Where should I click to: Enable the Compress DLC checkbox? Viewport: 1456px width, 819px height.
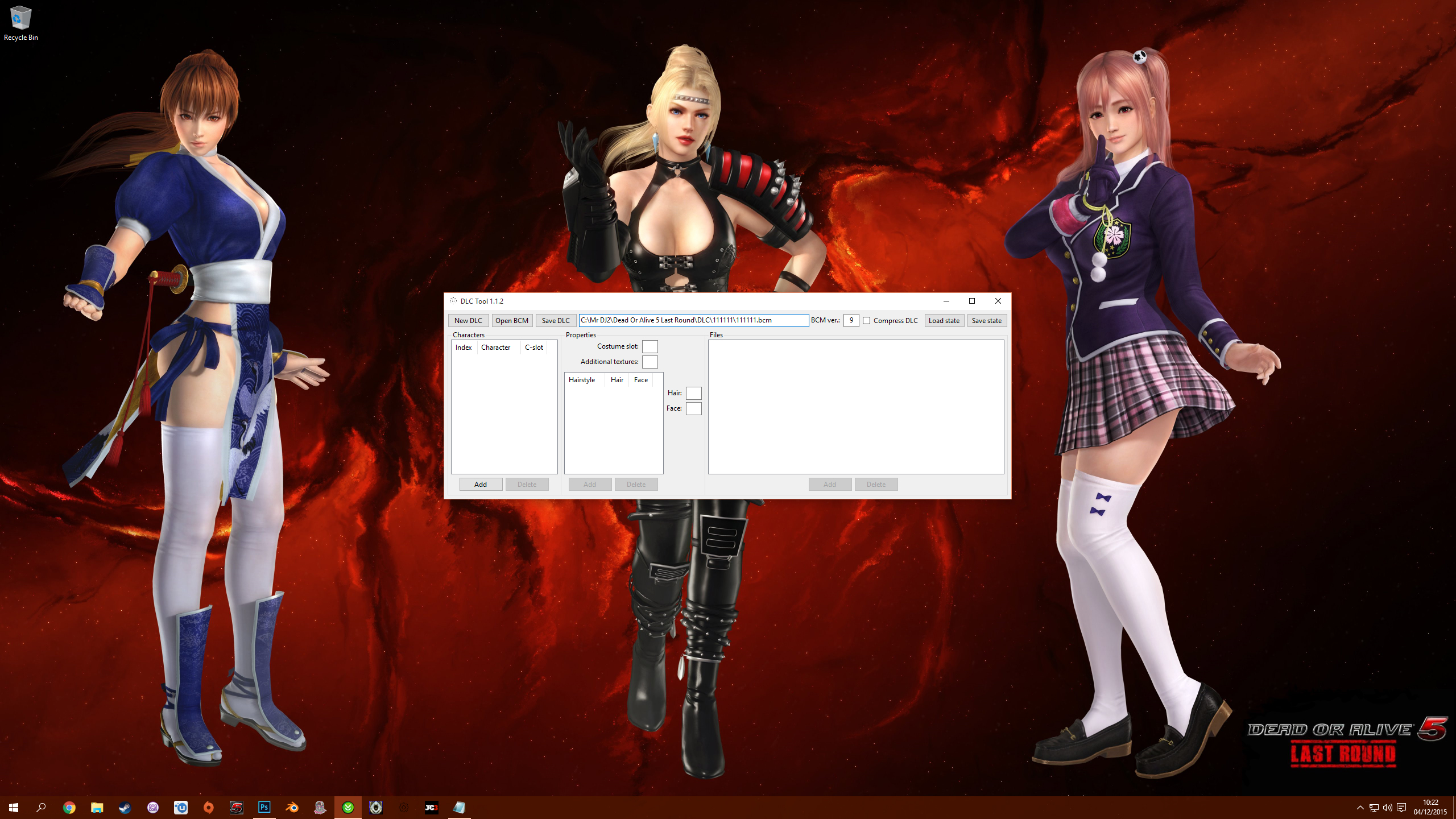pos(866,321)
